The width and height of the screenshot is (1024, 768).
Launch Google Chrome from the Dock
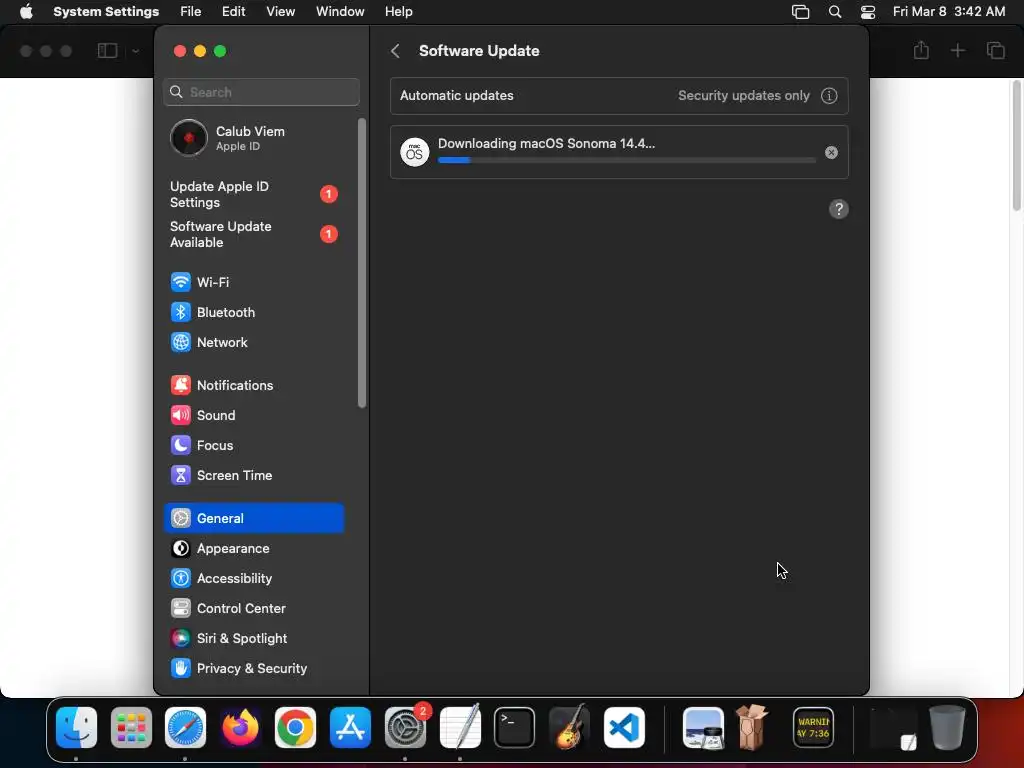[x=295, y=727]
